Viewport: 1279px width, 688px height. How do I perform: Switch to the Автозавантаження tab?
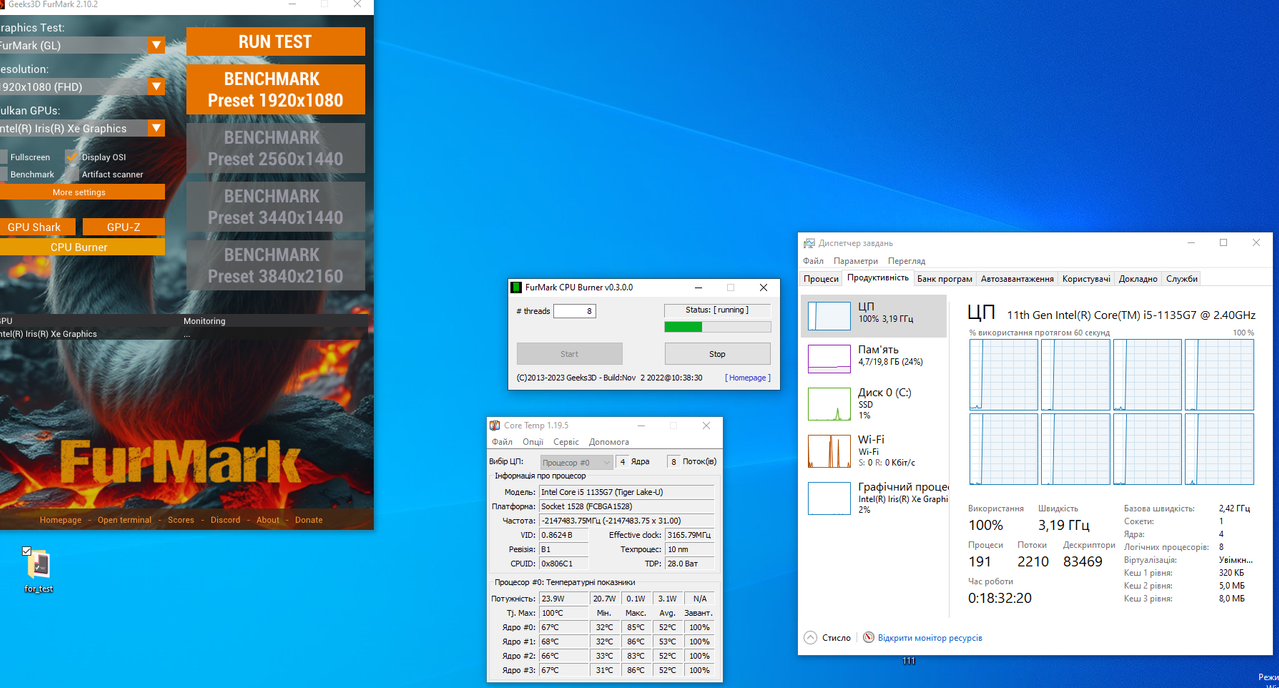click(1017, 279)
